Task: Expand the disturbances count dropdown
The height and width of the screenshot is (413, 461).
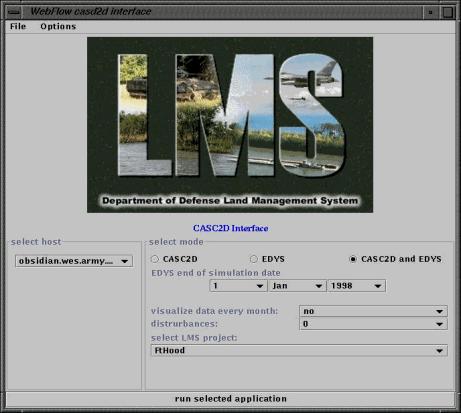Action: pos(373,324)
